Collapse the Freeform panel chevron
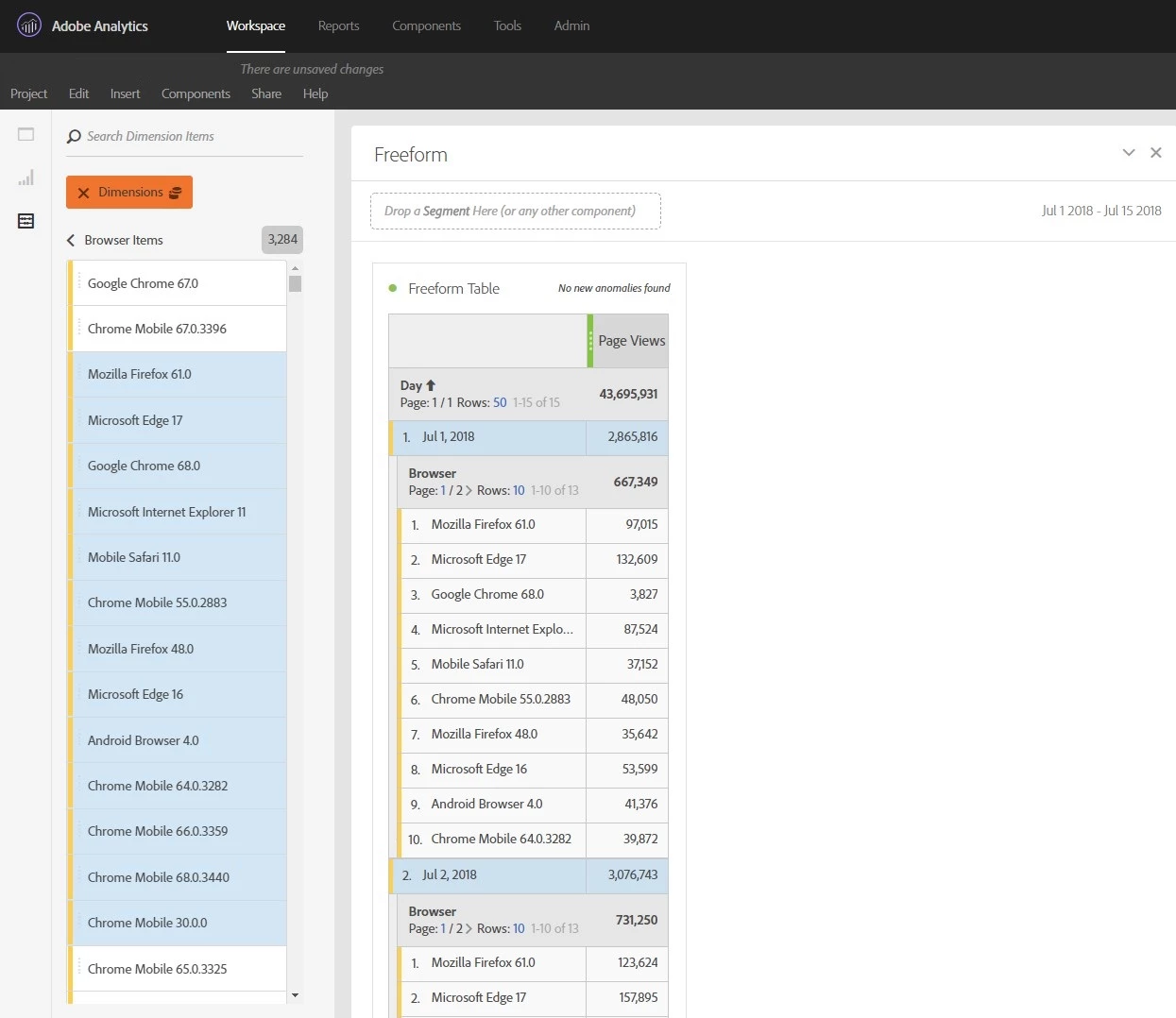 (1128, 152)
